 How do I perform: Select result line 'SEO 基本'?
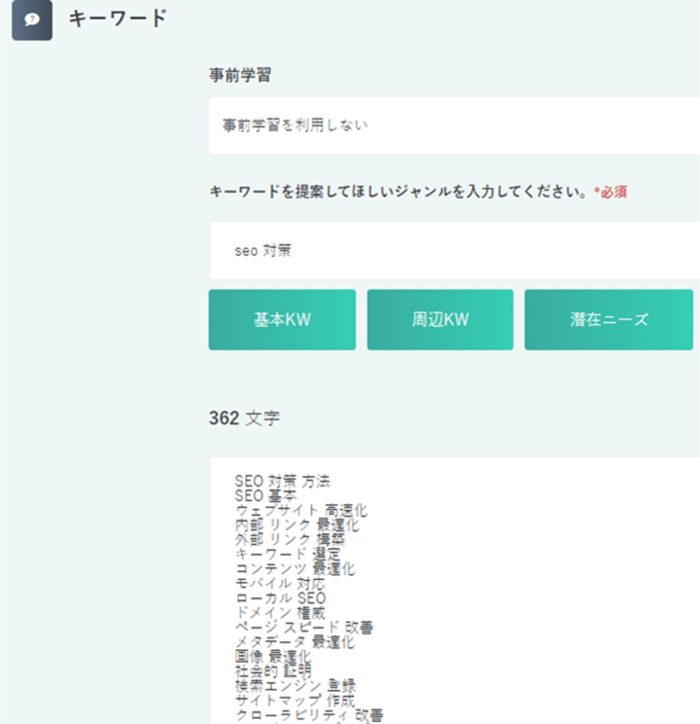click(x=266, y=496)
